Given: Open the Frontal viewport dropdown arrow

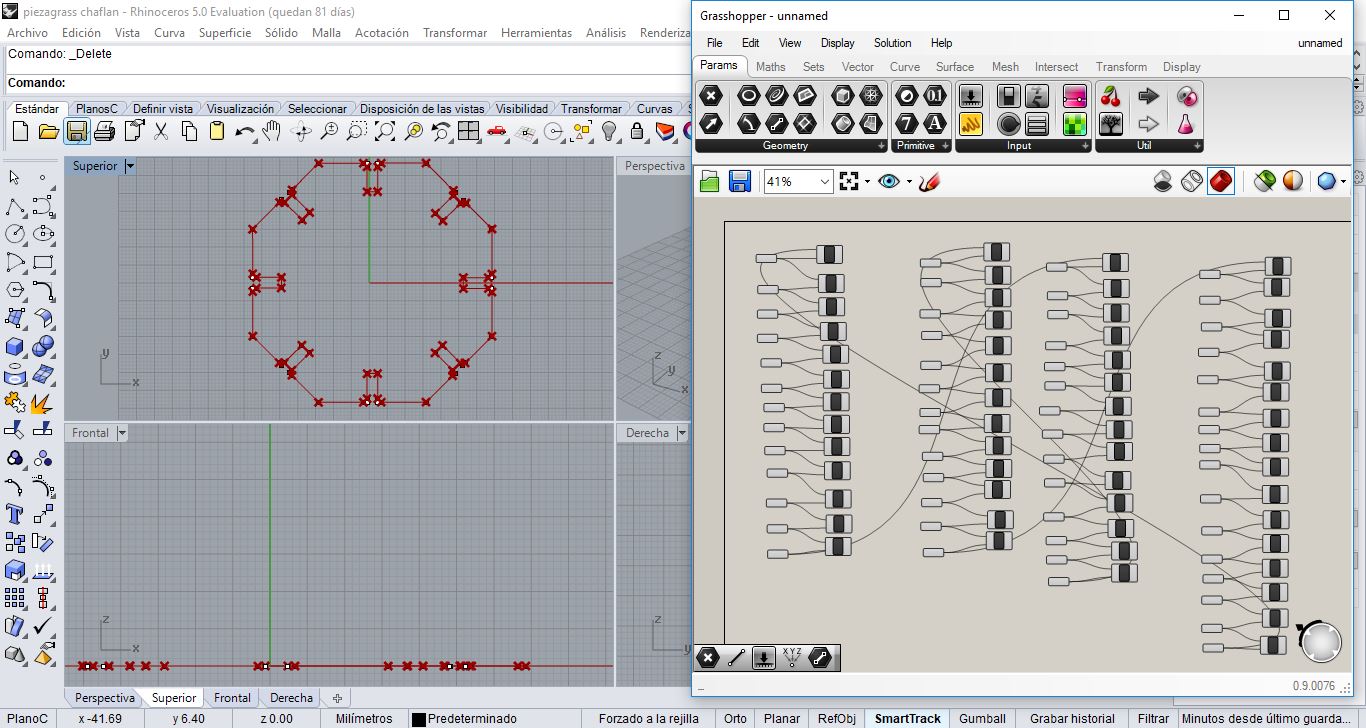Looking at the screenshot, I should (122, 433).
